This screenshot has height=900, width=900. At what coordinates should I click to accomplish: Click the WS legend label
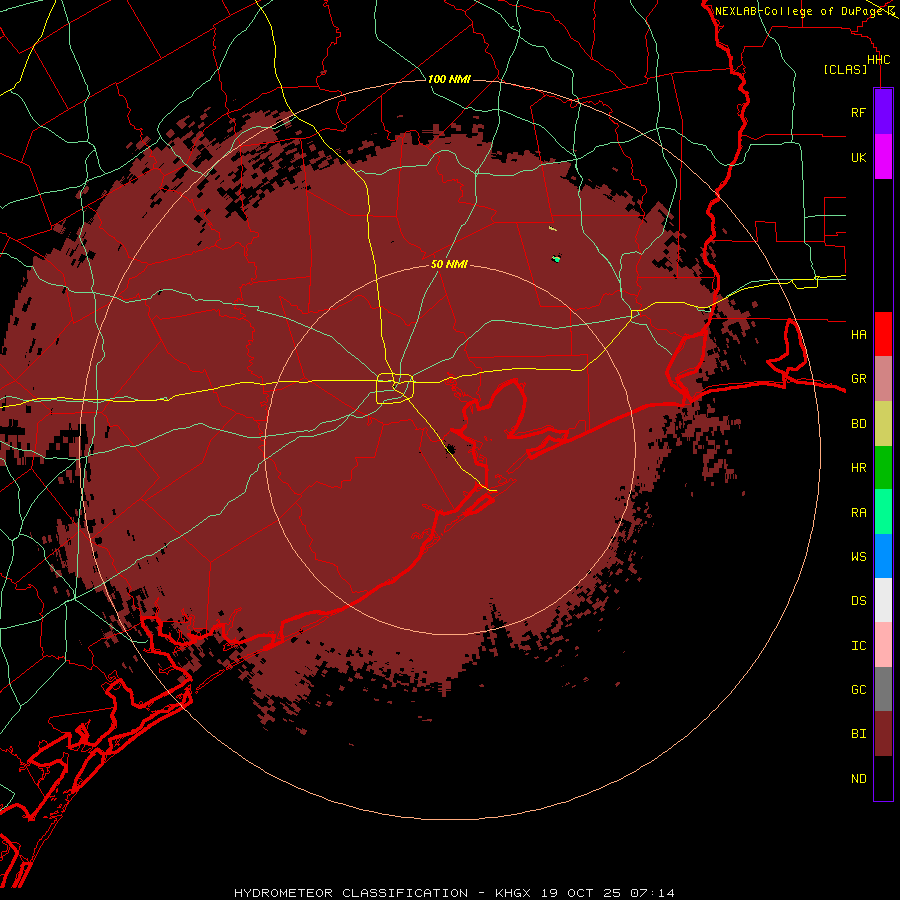(859, 556)
